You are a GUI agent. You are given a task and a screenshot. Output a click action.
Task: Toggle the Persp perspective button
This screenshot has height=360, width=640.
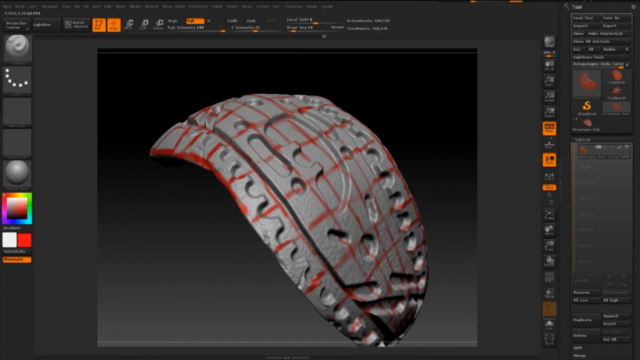coord(549,129)
